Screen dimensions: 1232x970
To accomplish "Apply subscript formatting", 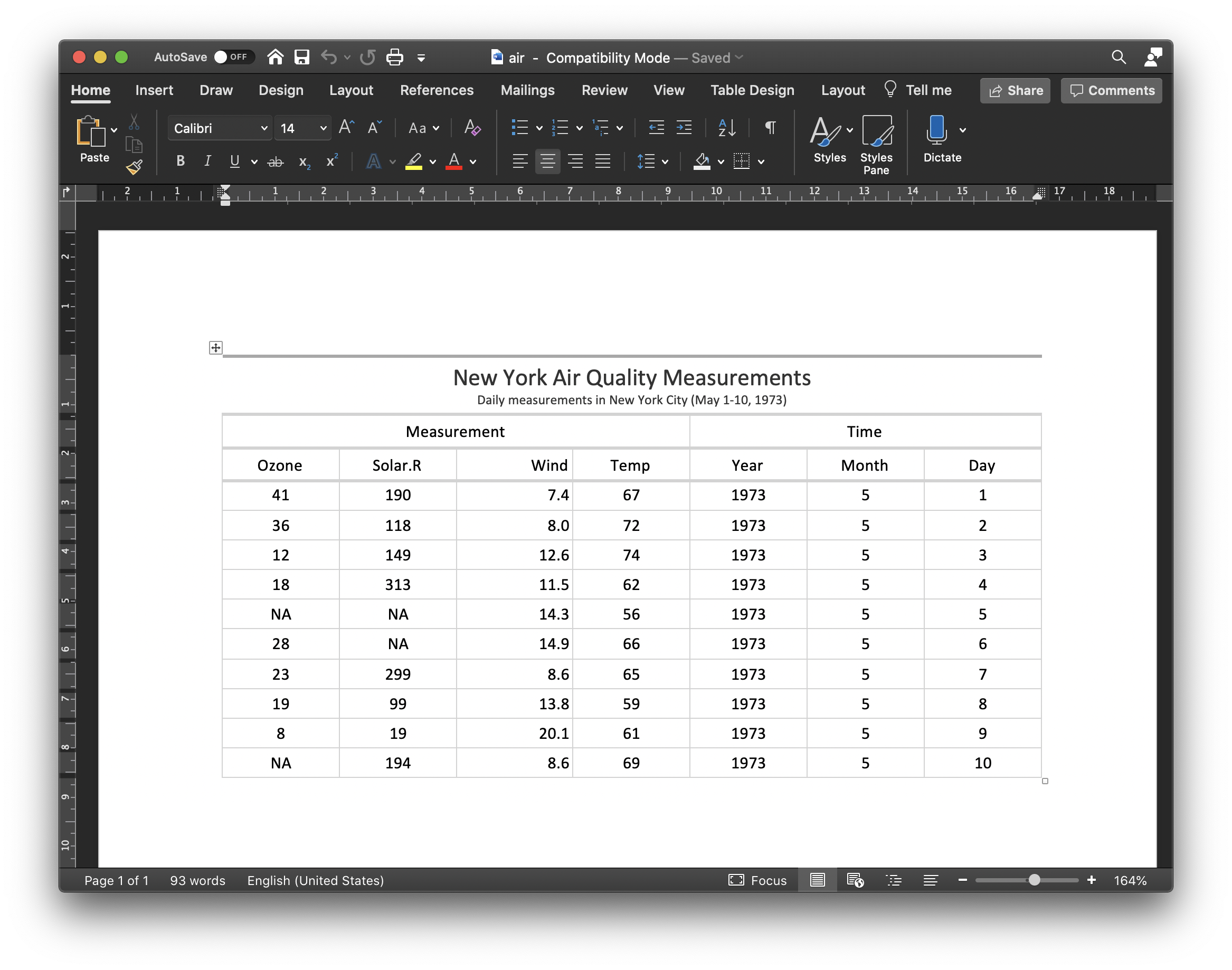I will (304, 163).
